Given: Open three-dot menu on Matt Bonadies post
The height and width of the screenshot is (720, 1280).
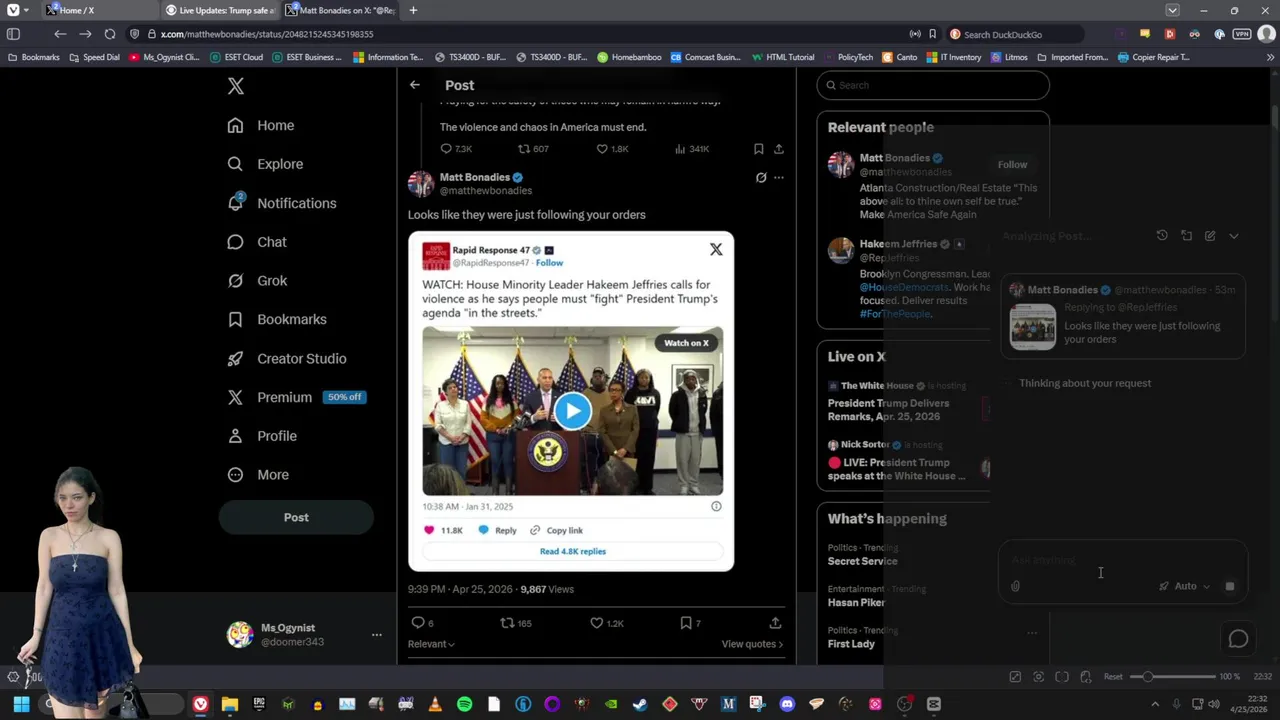Looking at the screenshot, I should [x=779, y=177].
